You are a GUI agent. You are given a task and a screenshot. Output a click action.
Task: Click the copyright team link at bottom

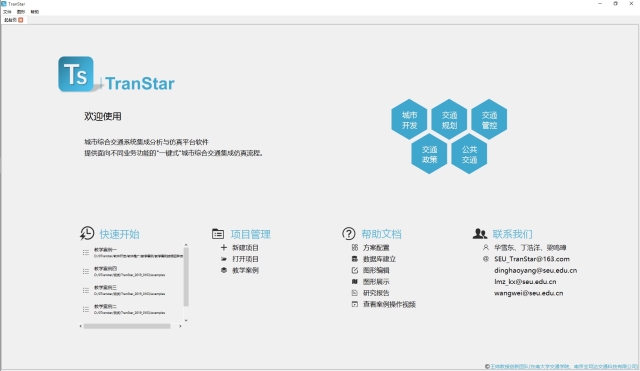point(564,367)
